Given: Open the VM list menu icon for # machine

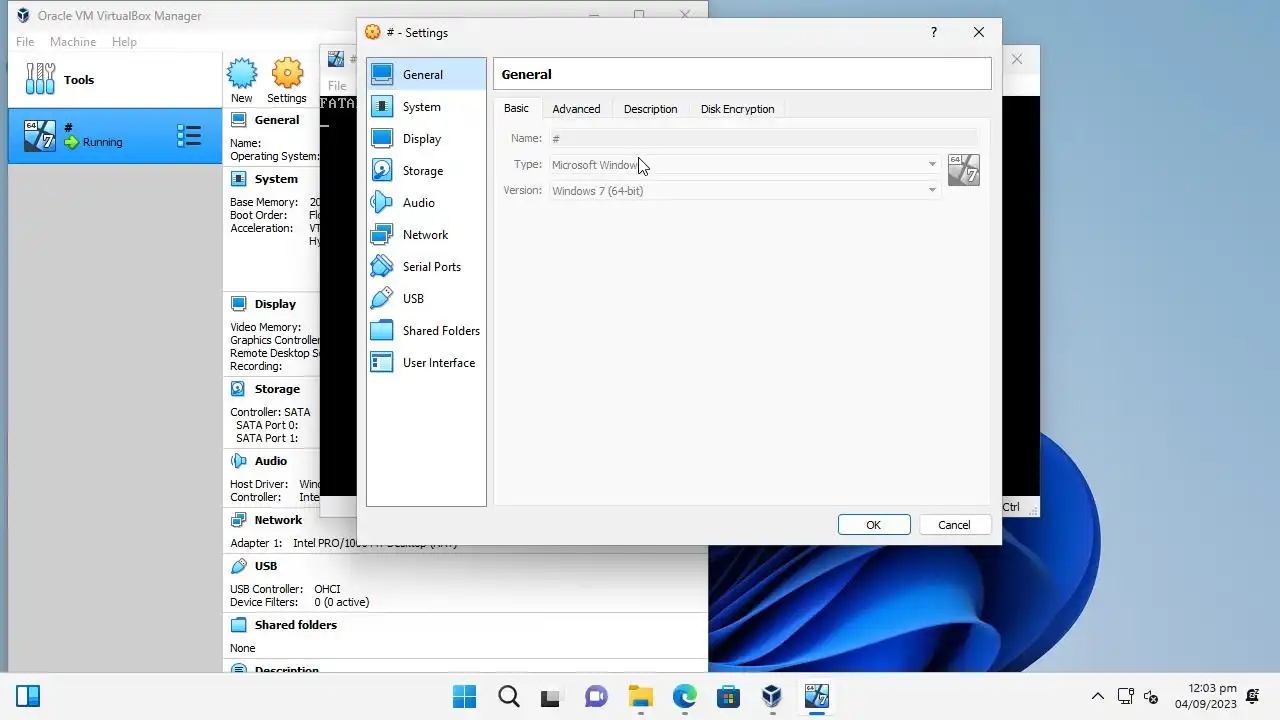Looking at the screenshot, I should 189,136.
